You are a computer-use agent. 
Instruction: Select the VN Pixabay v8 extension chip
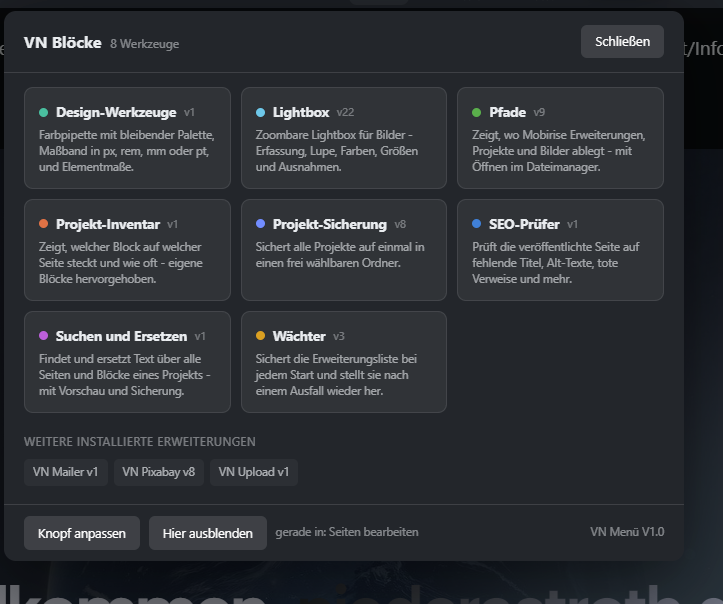click(x=159, y=472)
